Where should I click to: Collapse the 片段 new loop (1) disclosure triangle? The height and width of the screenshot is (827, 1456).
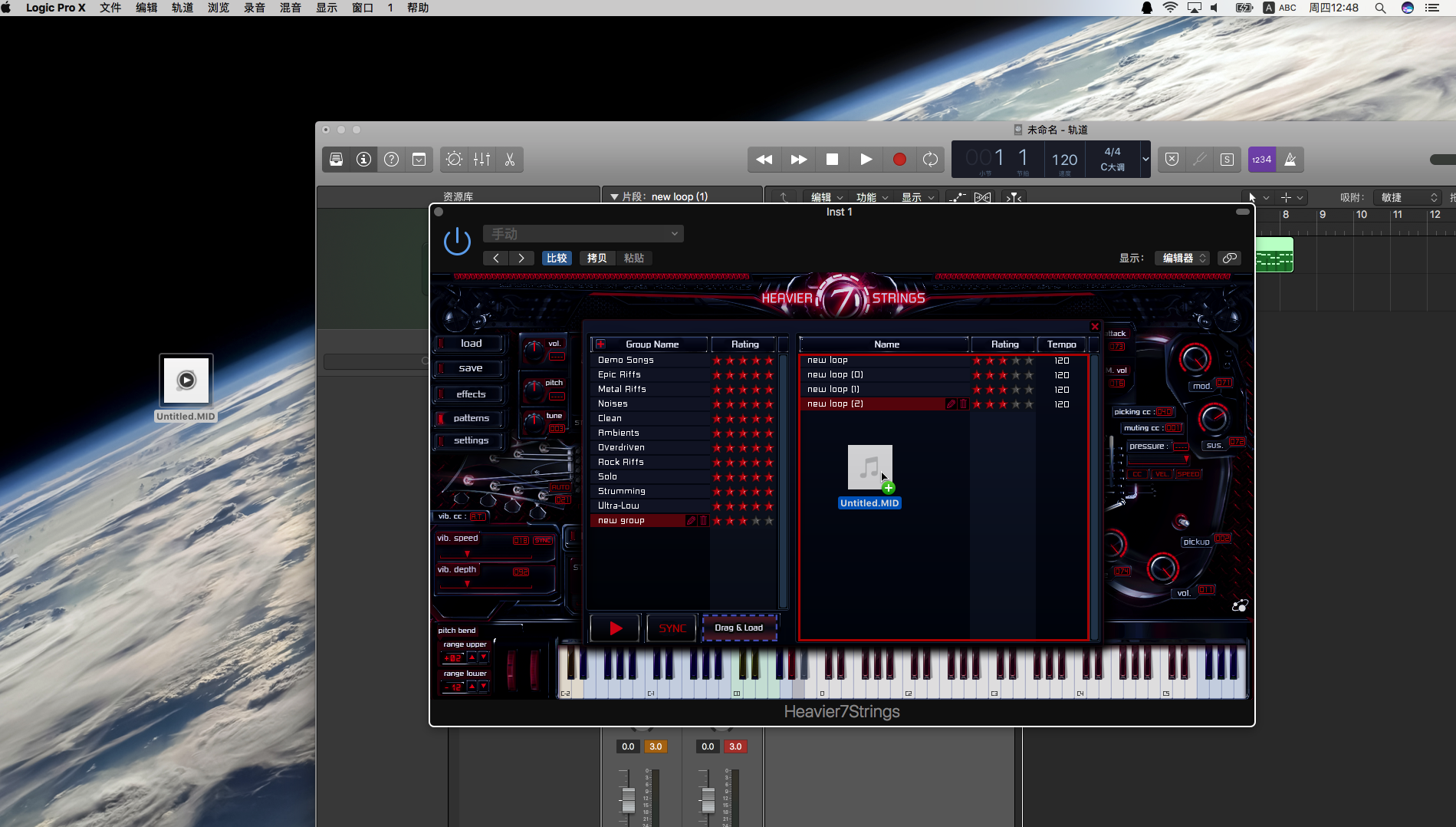click(614, 197)
